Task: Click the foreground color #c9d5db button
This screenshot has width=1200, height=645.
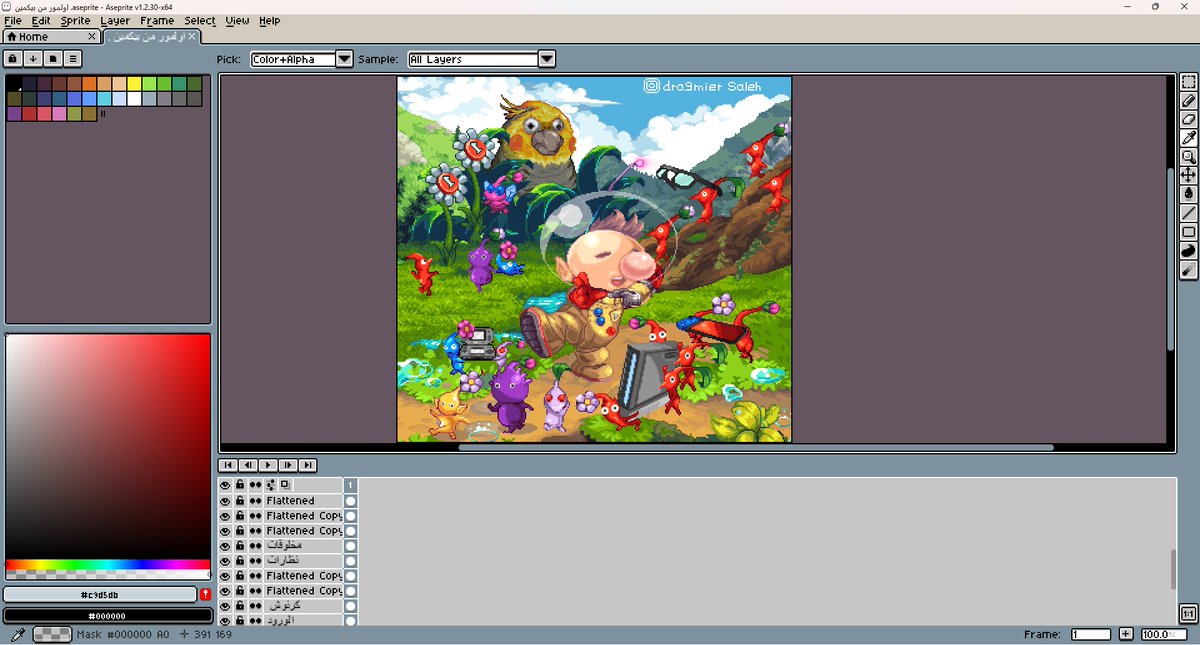Action: tap(100, 595)
